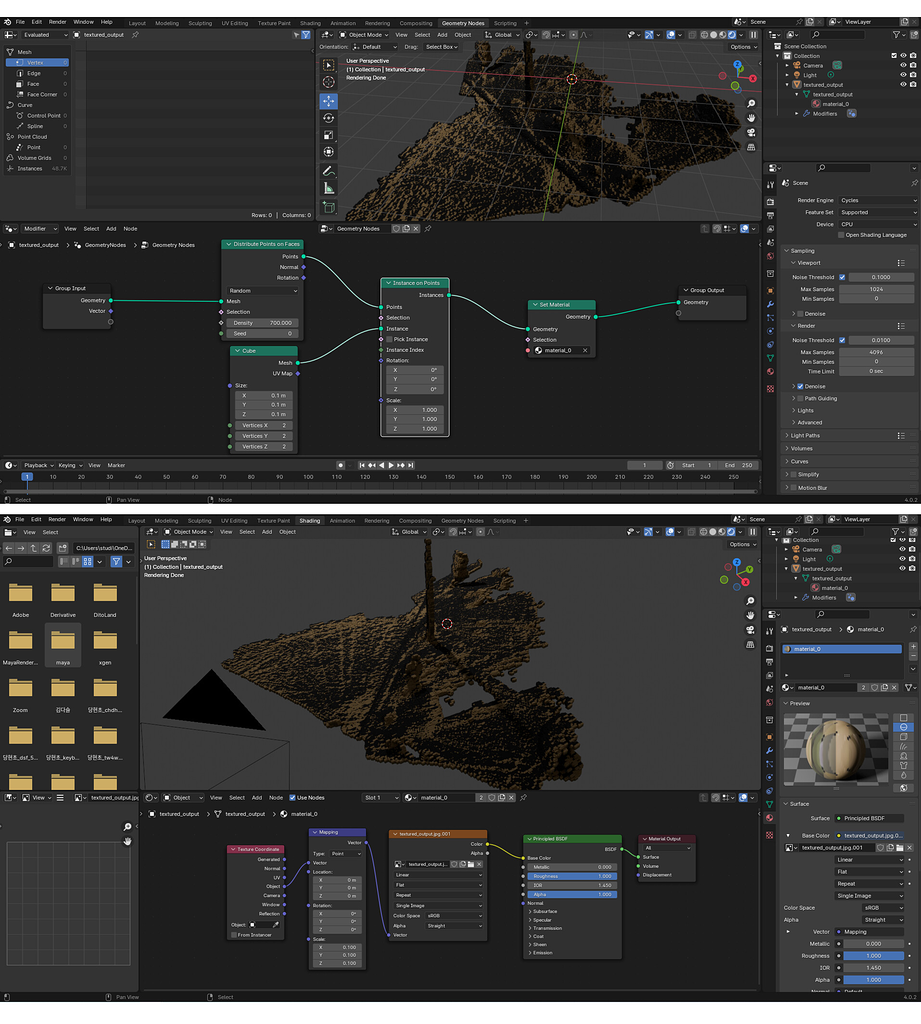Open Modifier properties wrench tab in top window
921x1024 pixels.
770,304
